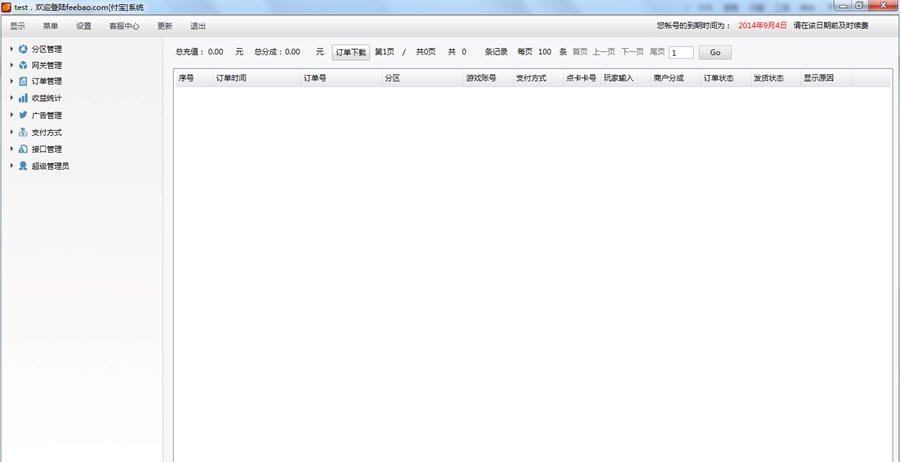Click the 接口管理 icon
The height and width of the screenshot is (462, 900).
tap(23, 149)
